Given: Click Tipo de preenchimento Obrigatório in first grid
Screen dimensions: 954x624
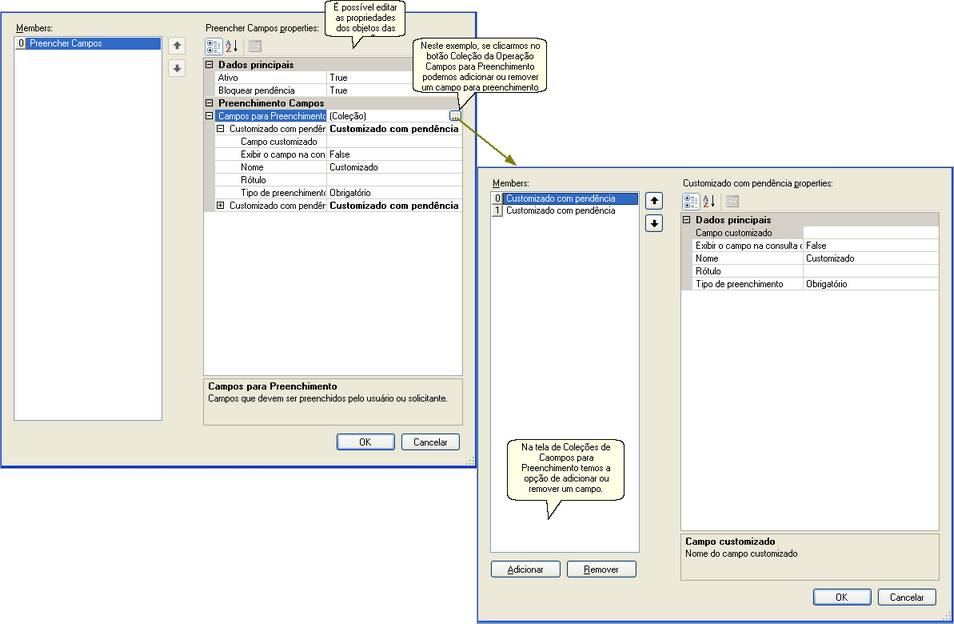Looking at the screenshot, I should (x=394, y=192).
